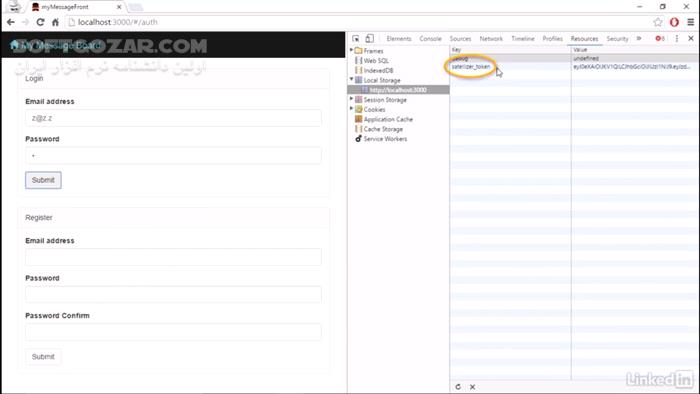This screenshot has height=394, width=700.
Task: Expand the Cookies tree node
Action: (351, 109)
